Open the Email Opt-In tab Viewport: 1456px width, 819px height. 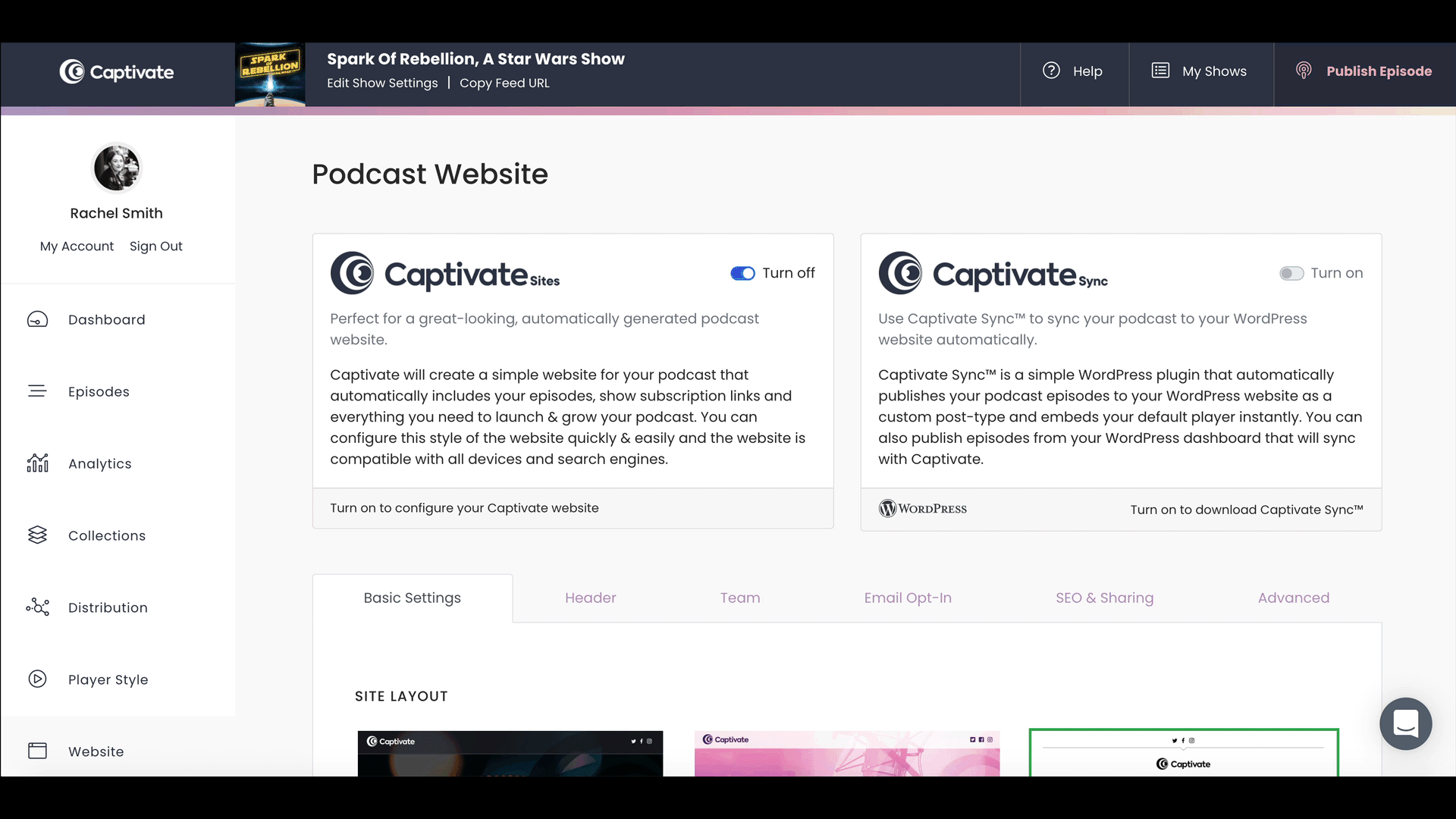coord(908,598)
